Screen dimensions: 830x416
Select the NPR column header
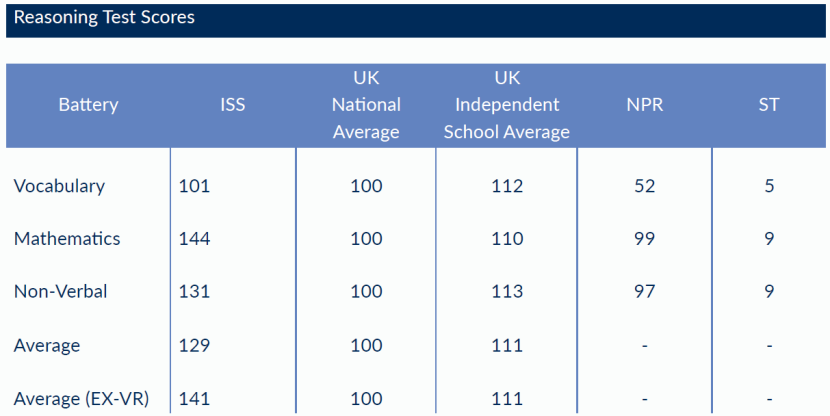point(644,105)
